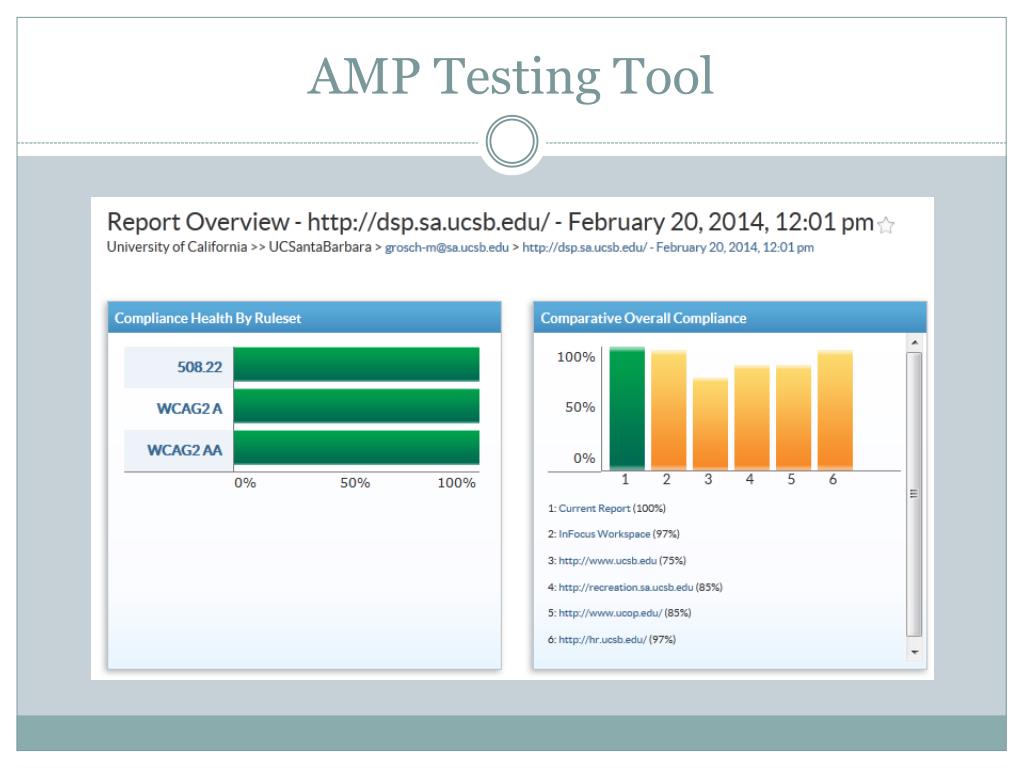
Task: Click the favorite star next to report title
Action: (x=886, y=225)
